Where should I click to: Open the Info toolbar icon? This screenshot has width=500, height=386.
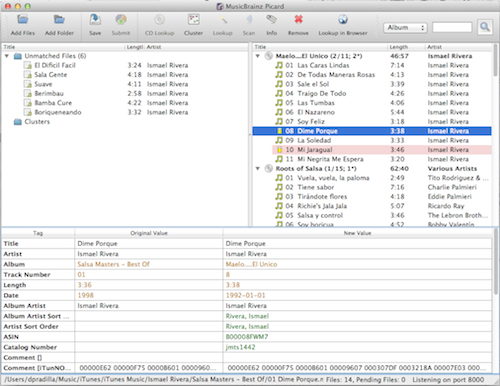pos(271,20)
